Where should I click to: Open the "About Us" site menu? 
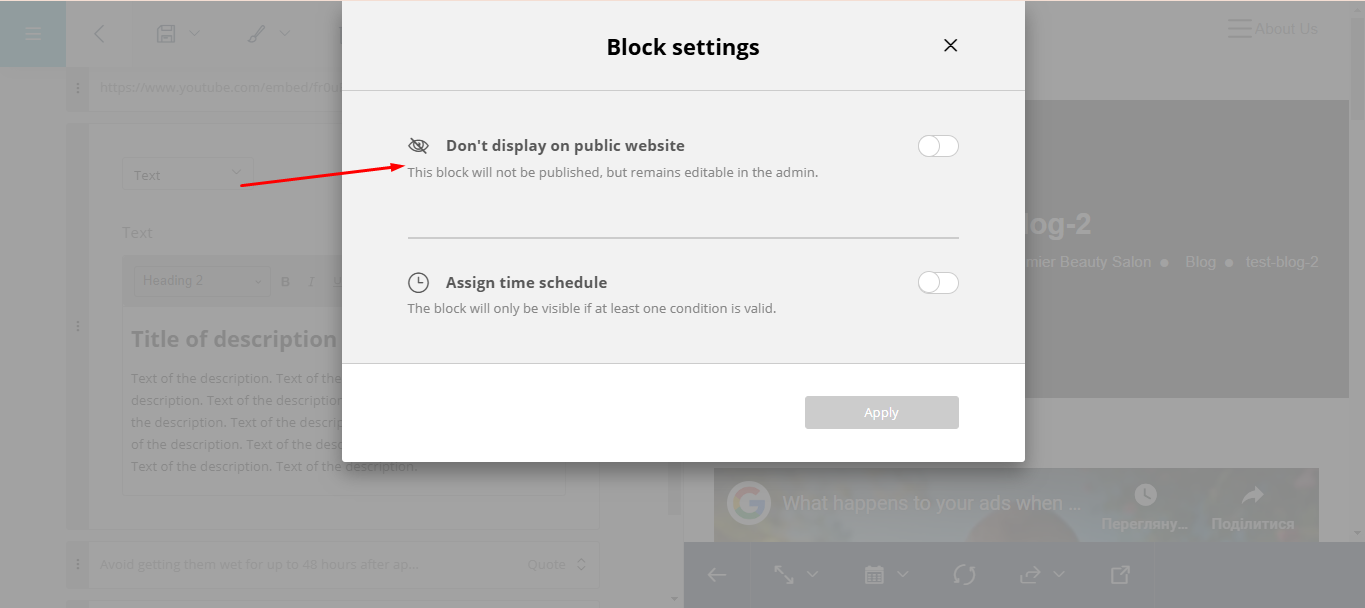point(1272,29)
